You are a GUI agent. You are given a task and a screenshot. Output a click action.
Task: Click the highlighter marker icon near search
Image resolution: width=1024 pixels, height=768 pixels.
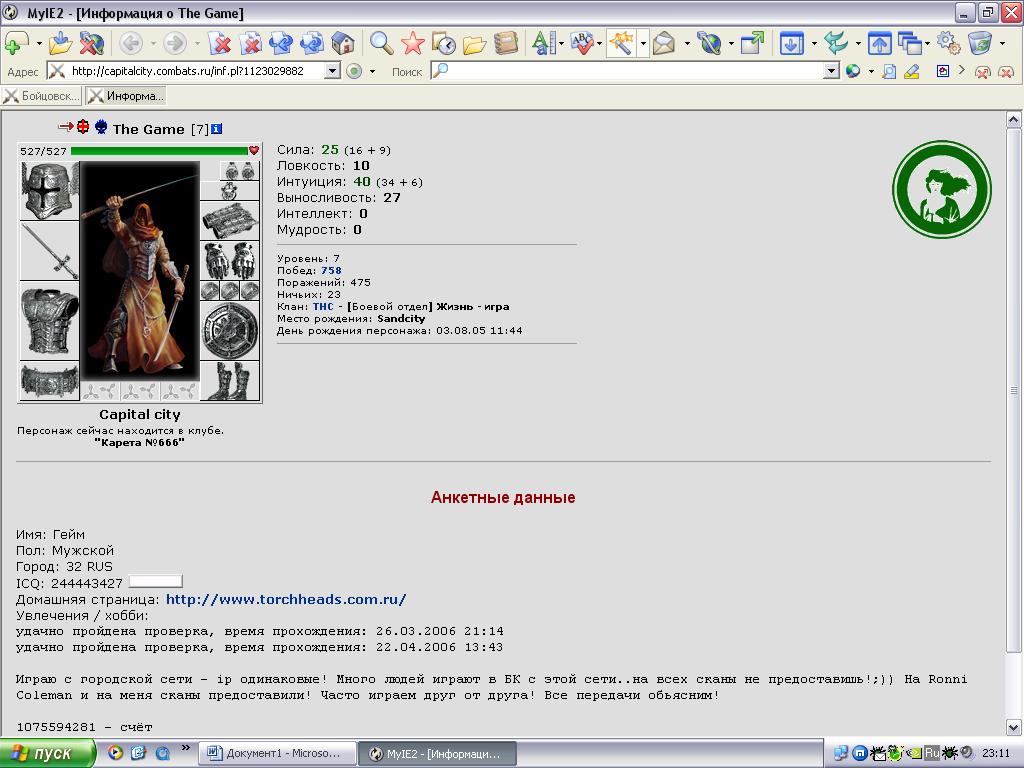(912, 71)
